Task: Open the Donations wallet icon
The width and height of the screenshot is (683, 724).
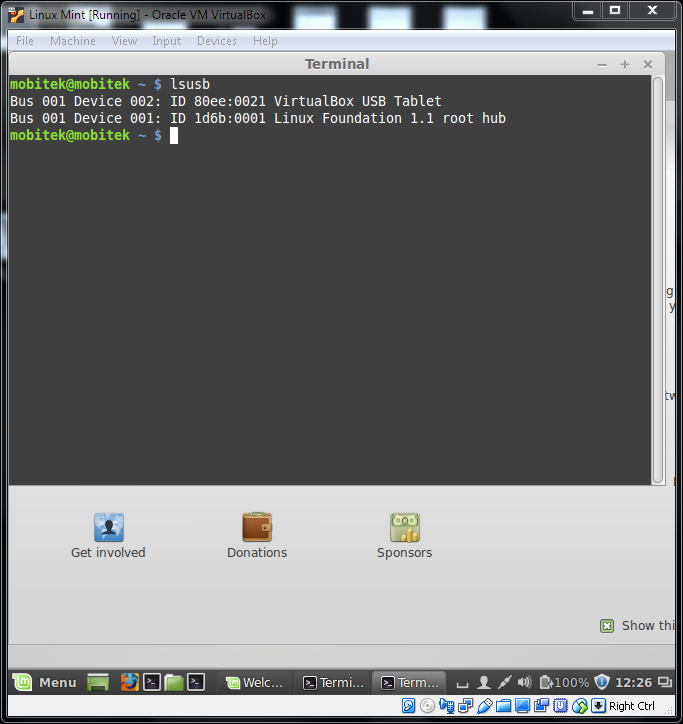Action: click(257, 528)
